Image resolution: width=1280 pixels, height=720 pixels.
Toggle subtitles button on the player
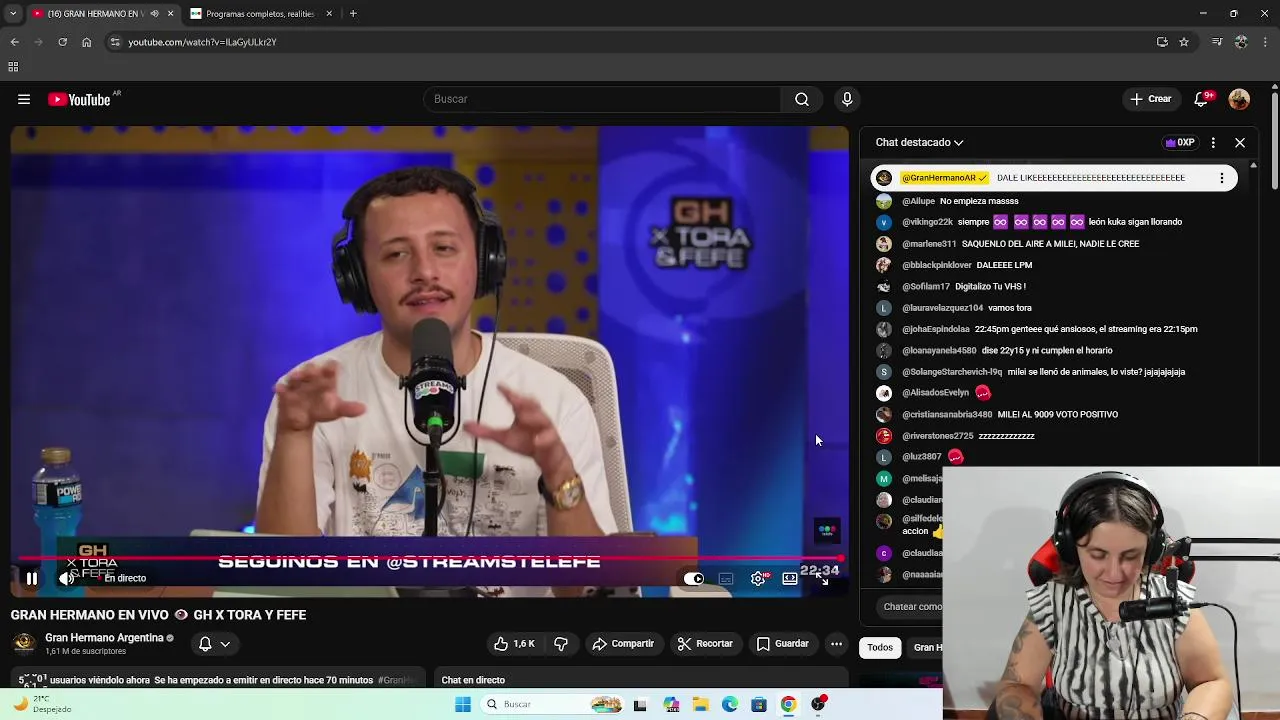tap(726, 578)
